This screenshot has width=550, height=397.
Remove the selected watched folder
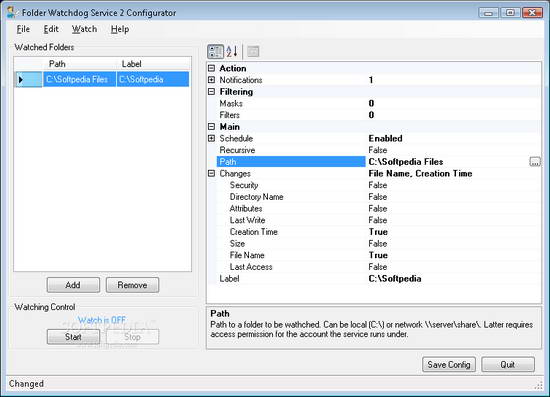pyautogui.click(x=132, y=285)
